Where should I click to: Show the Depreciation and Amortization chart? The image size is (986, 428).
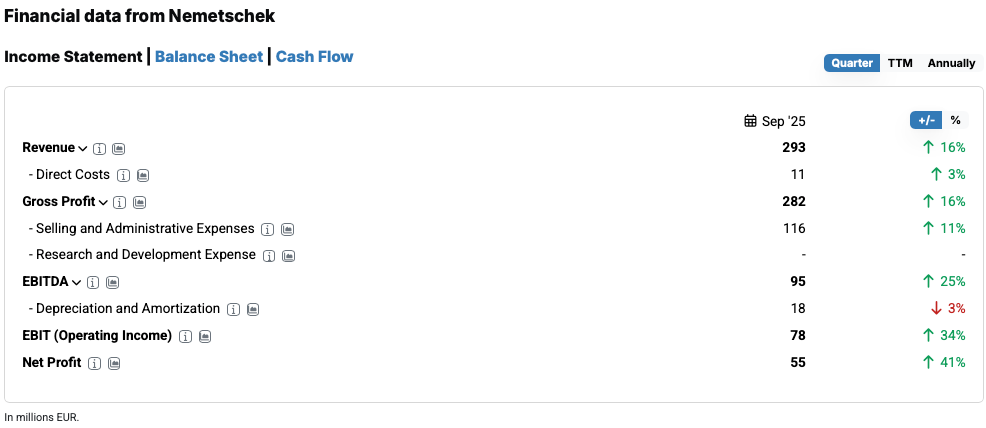tap(253, 309)
